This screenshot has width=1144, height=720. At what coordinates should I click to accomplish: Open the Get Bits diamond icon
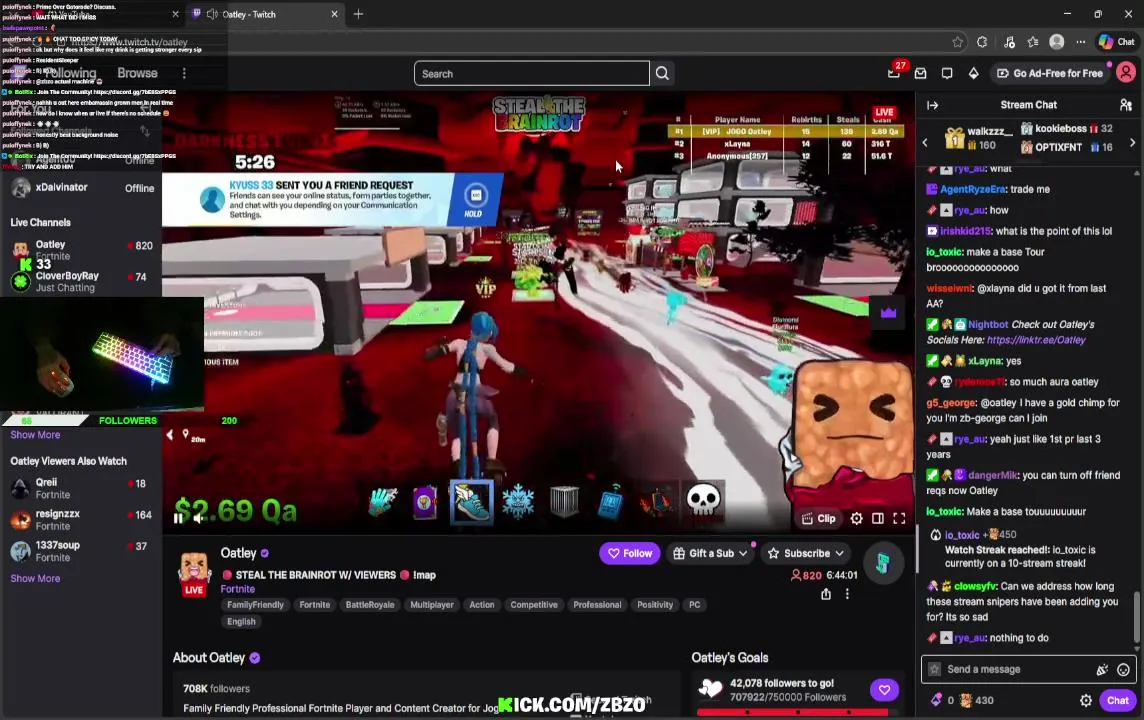point(973,73)
